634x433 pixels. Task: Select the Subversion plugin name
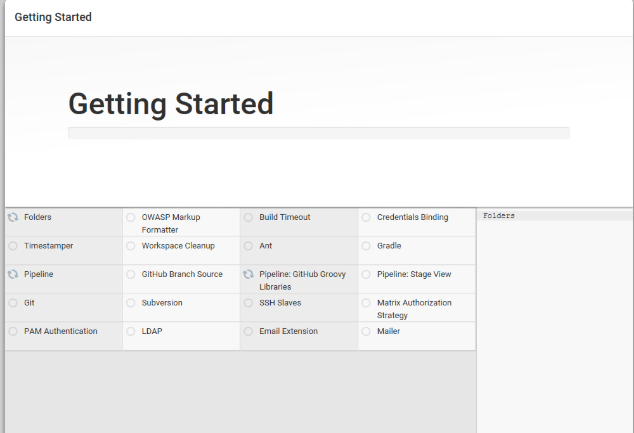tap(162, 303)
